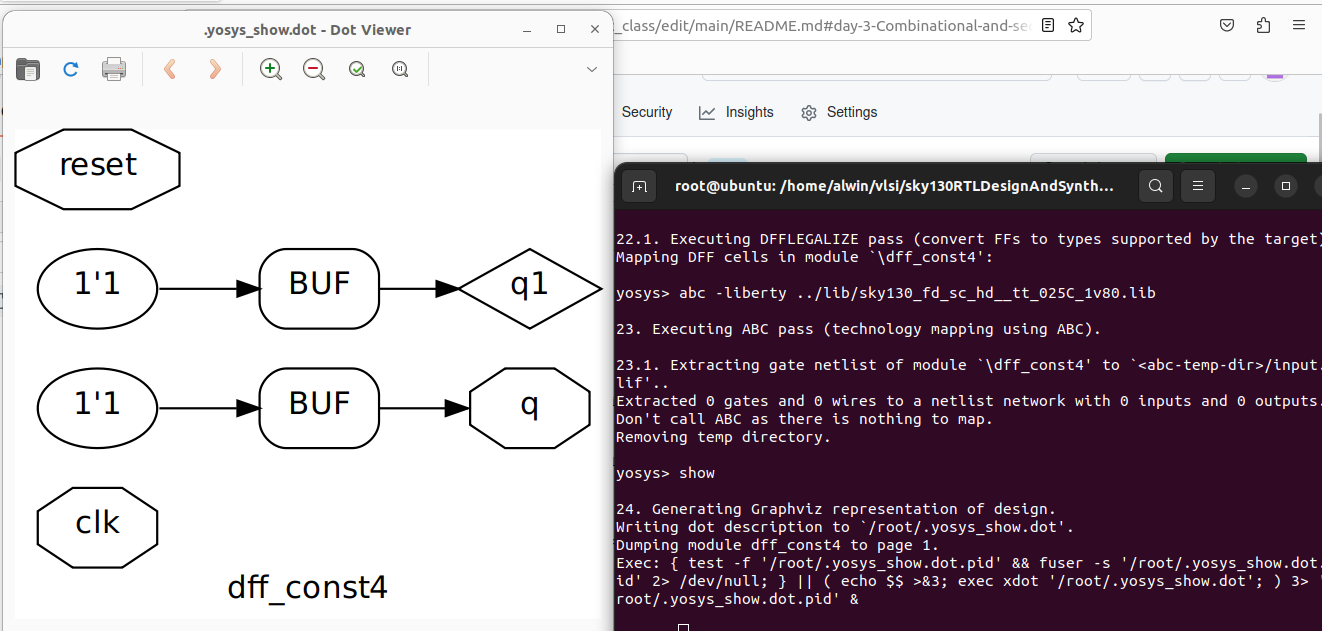Open the GitHub Settings tab
The image size is (1322, 631).
click(x=840, y=112)
